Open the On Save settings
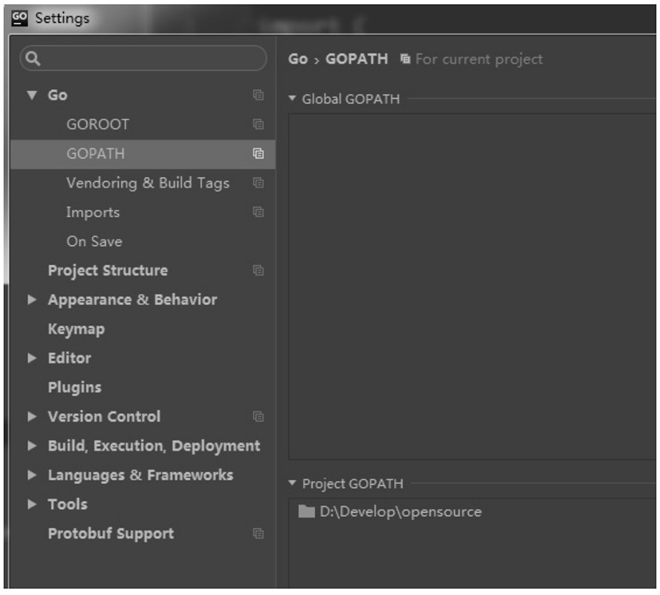This screenshot has height=595, width=660. 94,241
